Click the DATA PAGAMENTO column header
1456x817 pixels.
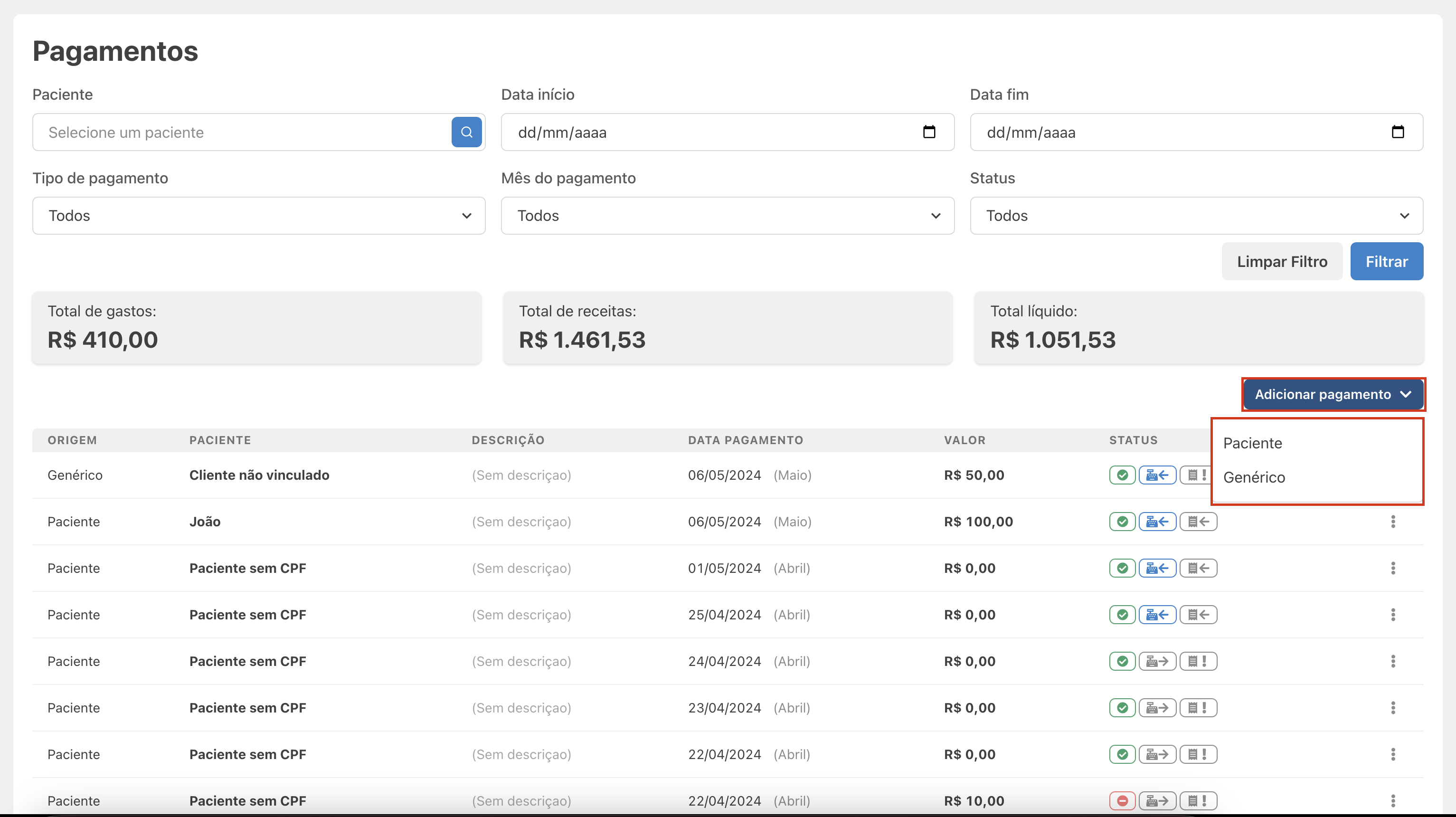coord(746,440)
